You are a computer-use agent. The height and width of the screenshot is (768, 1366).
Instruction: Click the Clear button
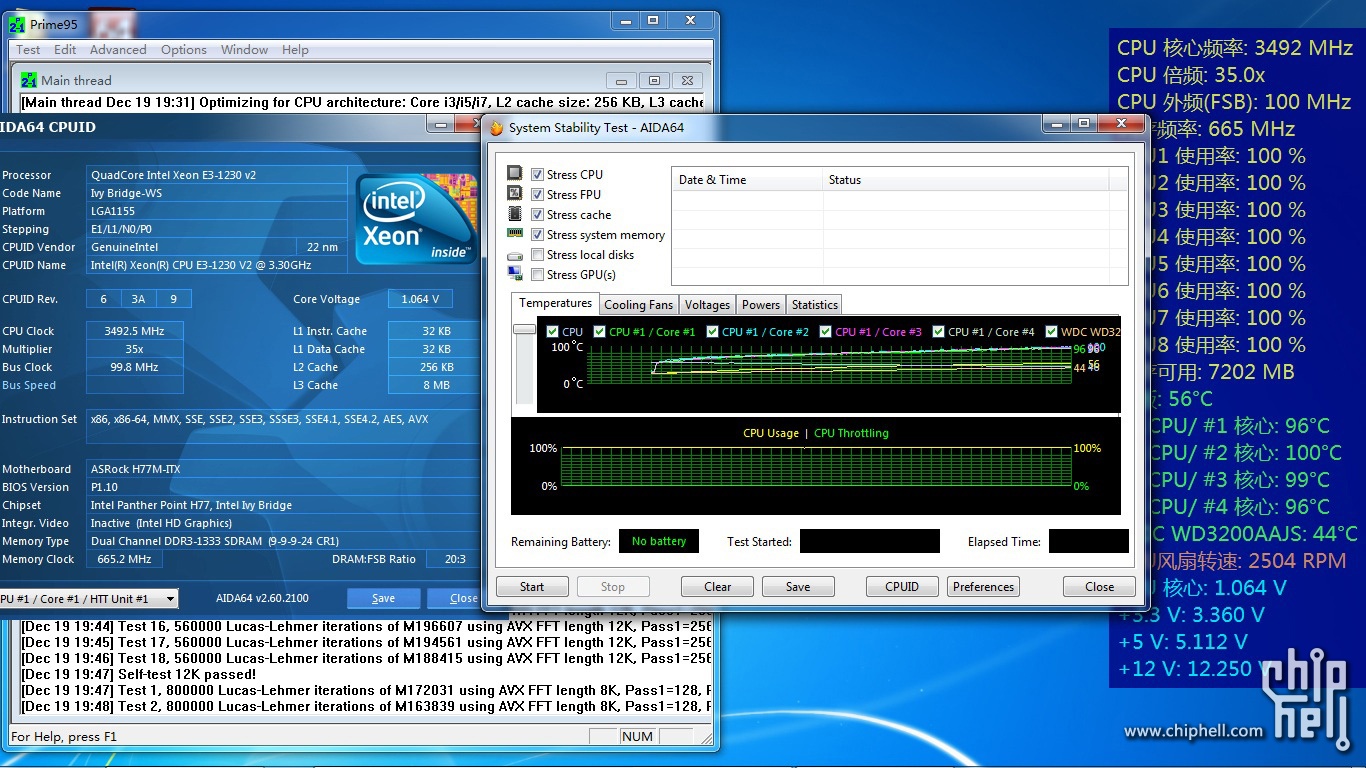(717, 587)
